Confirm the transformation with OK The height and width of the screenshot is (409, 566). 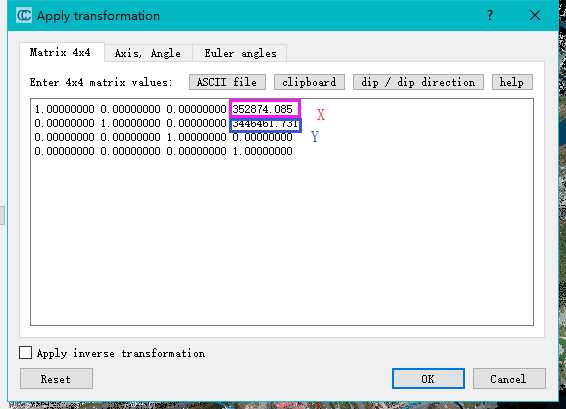pyautogui.click(x=428, y=379)
